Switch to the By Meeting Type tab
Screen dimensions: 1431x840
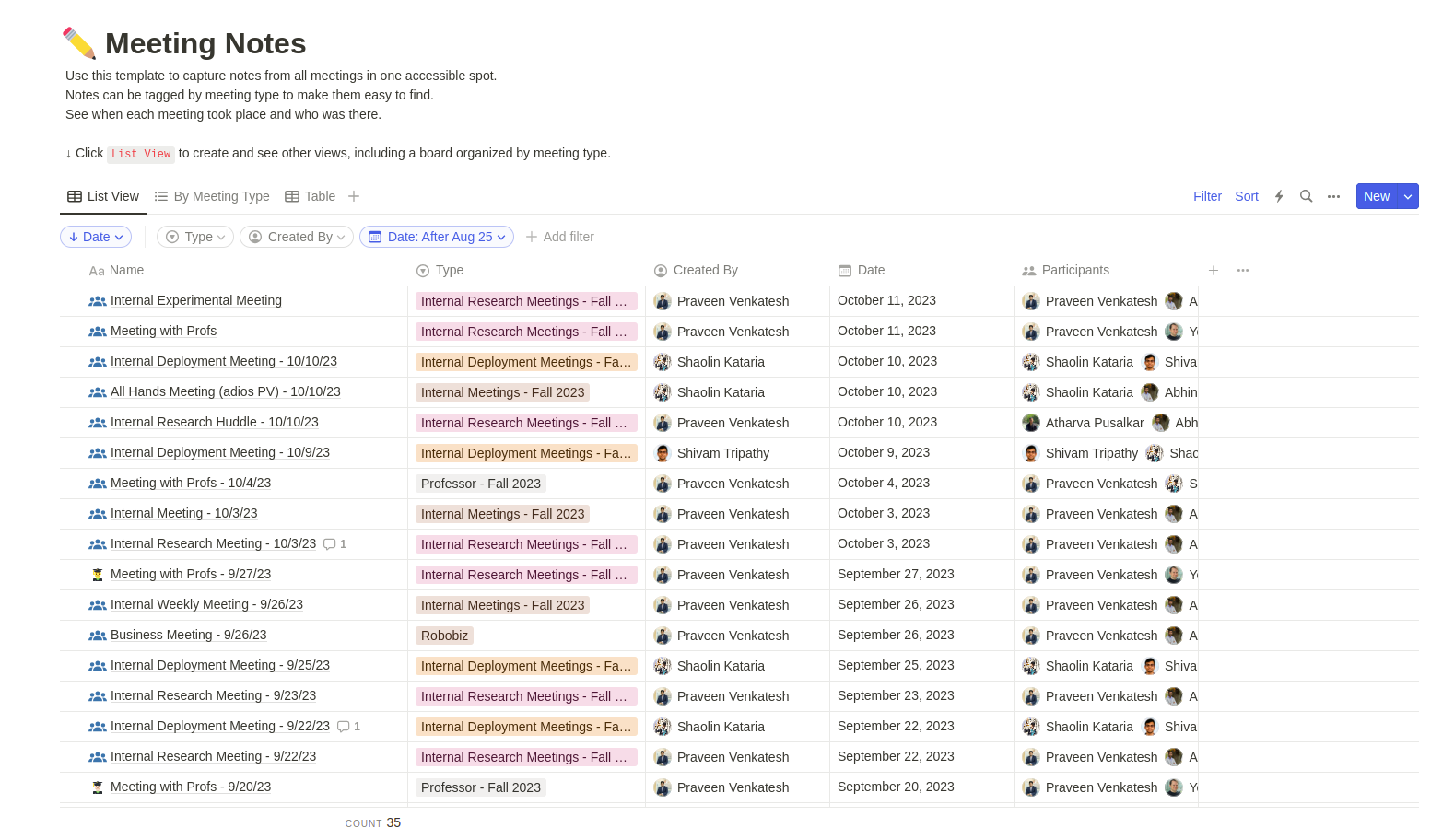click(212, 196)
